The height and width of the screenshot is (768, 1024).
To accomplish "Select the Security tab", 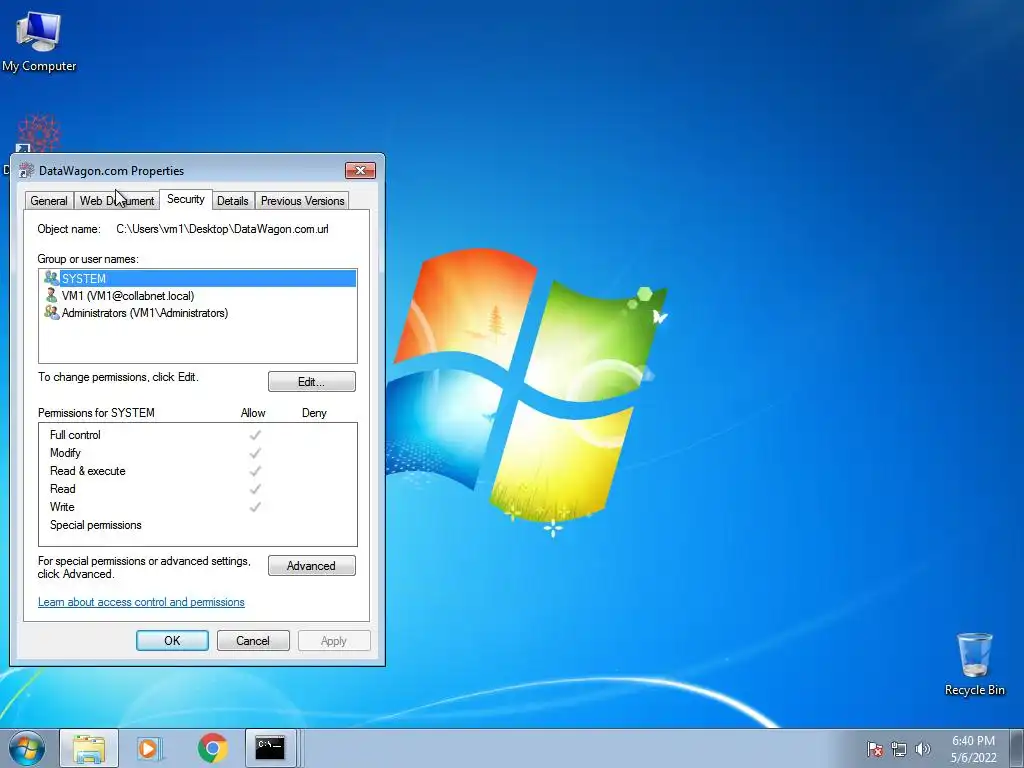I will (185, 199).
